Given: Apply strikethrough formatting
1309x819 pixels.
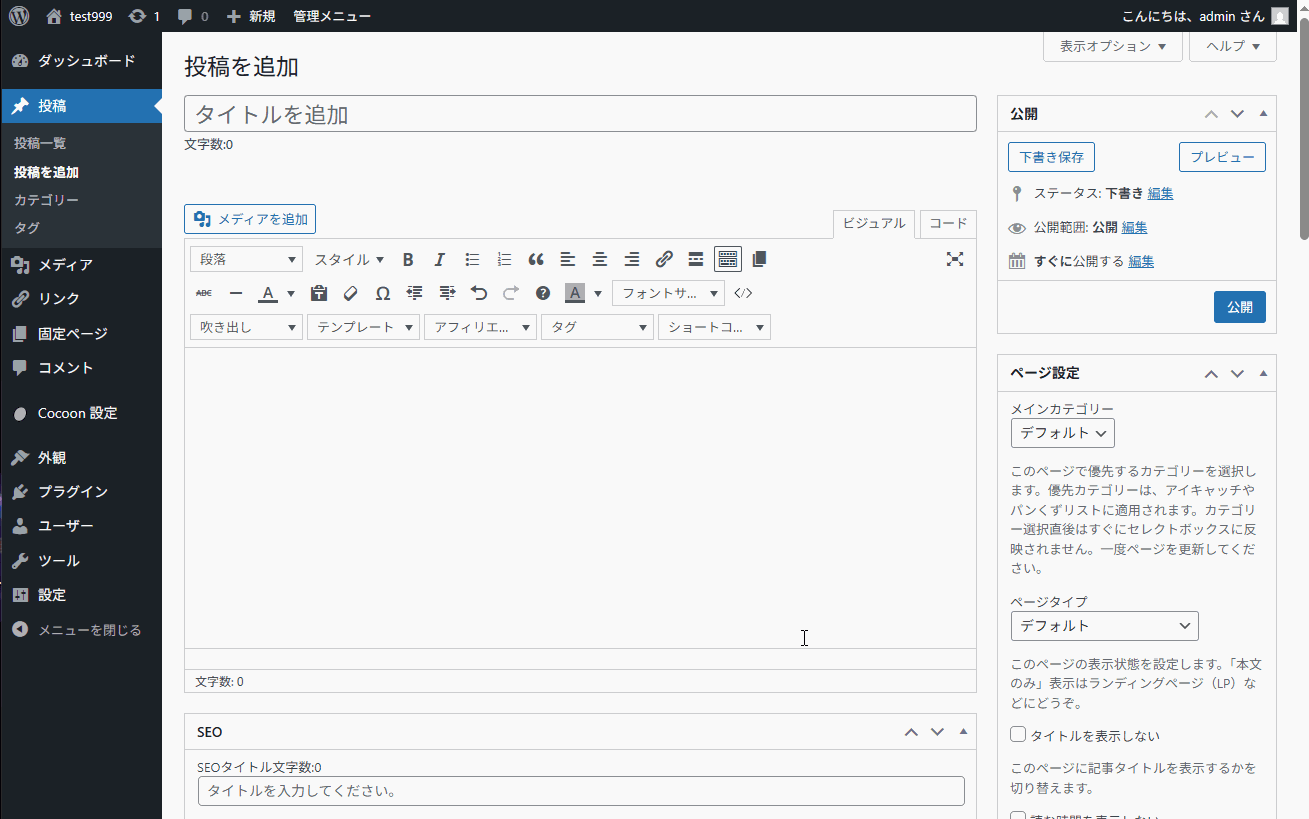Looking at the screenshot, I should (x=204, y=293).
